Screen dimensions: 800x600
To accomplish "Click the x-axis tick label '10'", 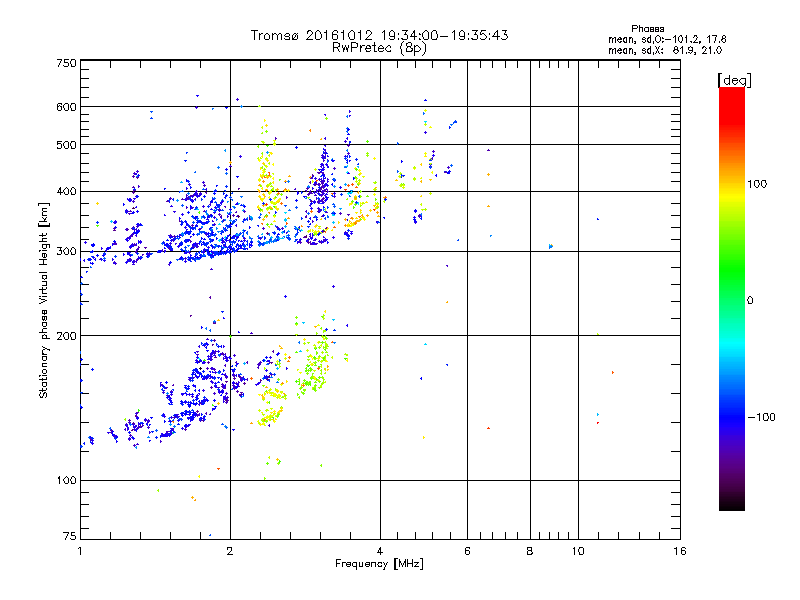I will tap(578, 551).
